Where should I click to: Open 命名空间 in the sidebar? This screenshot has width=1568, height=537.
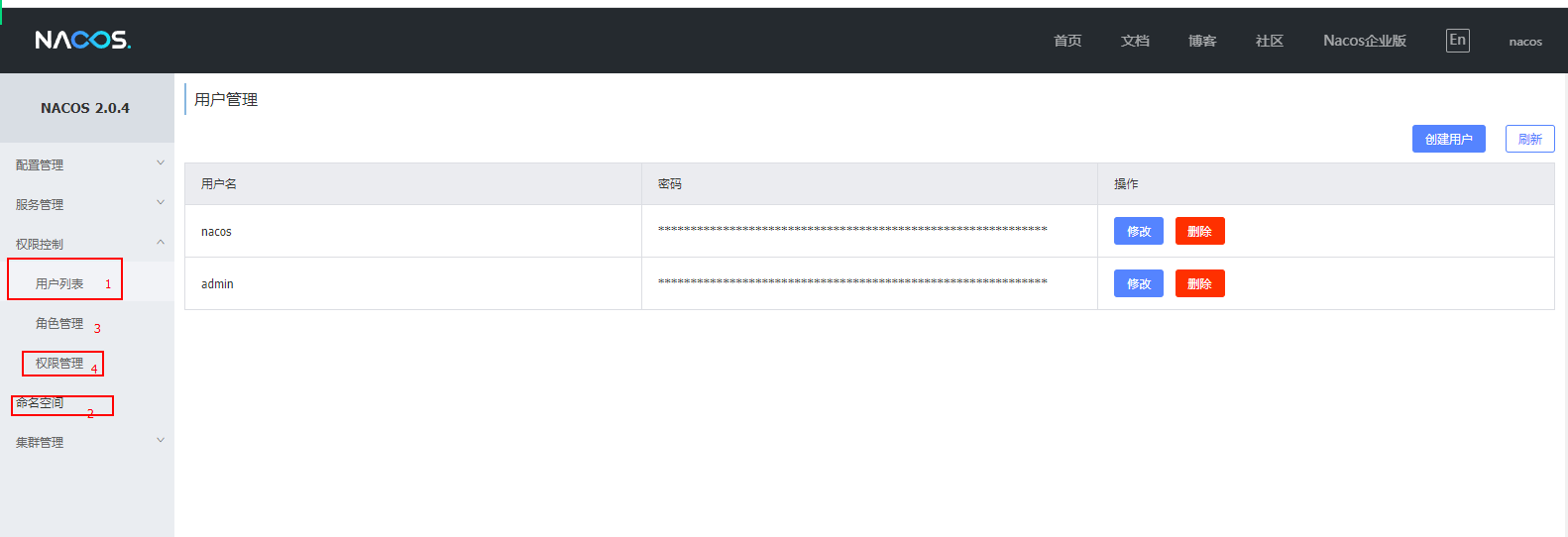coord(40,403)
